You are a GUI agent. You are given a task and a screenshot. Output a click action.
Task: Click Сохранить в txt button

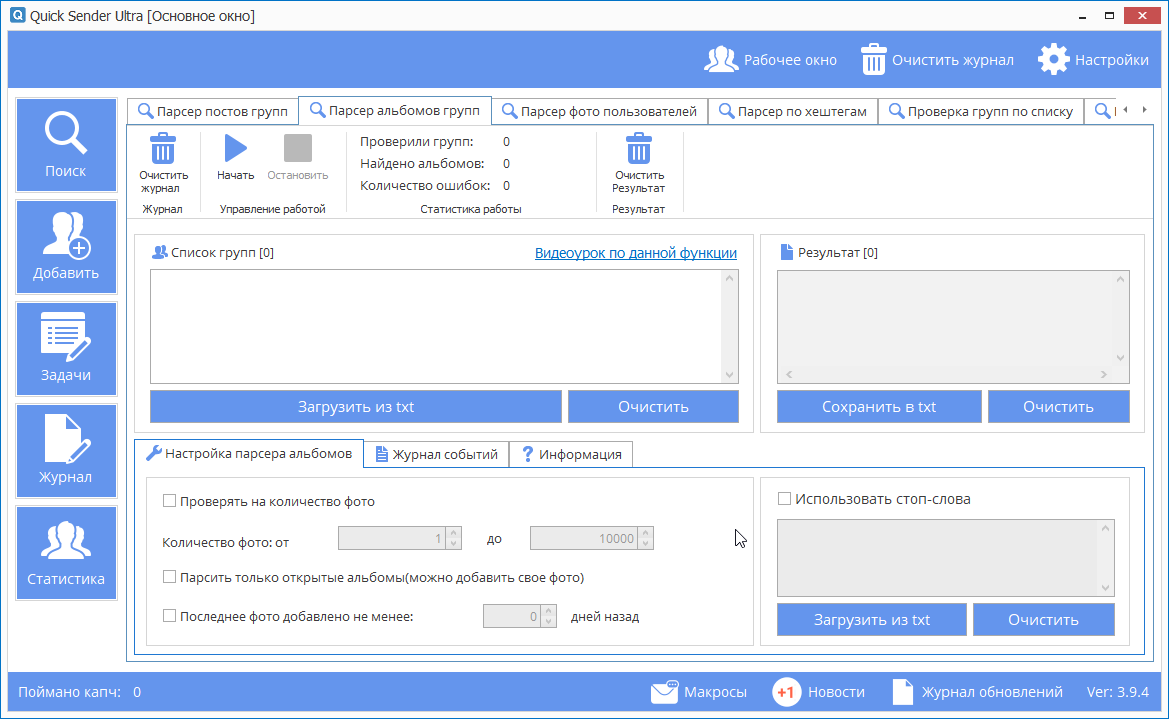[878, 407]
